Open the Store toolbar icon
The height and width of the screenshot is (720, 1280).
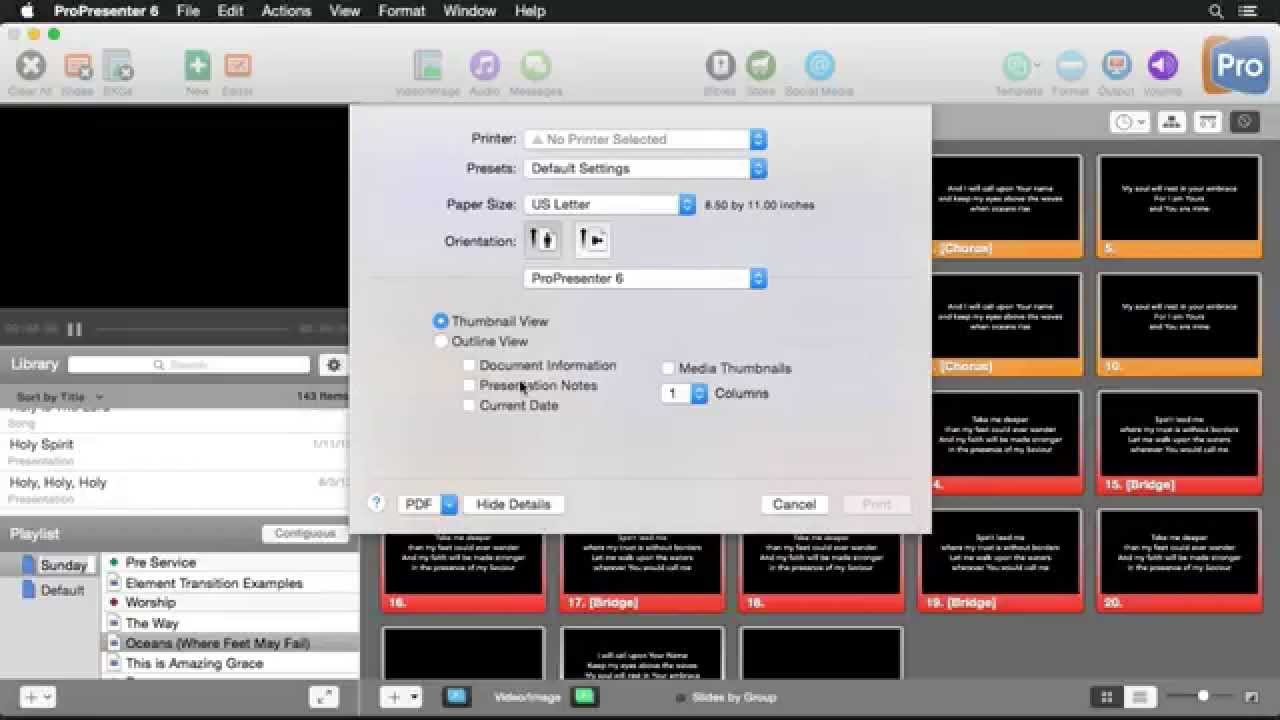point(761,66)
